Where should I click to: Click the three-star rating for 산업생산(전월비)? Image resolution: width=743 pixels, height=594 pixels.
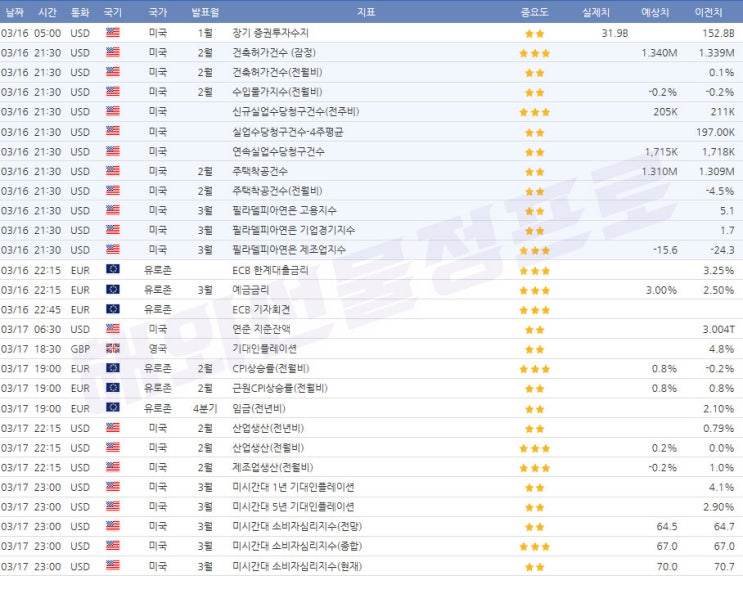click(535, 448)
